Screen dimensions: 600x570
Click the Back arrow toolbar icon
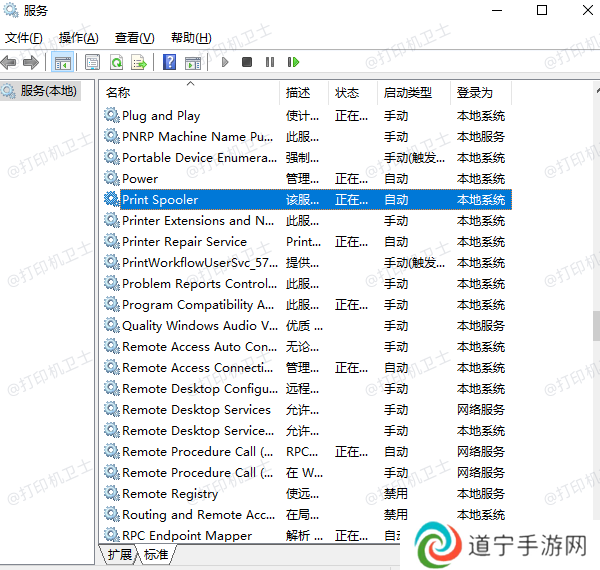tap(10, 62)
